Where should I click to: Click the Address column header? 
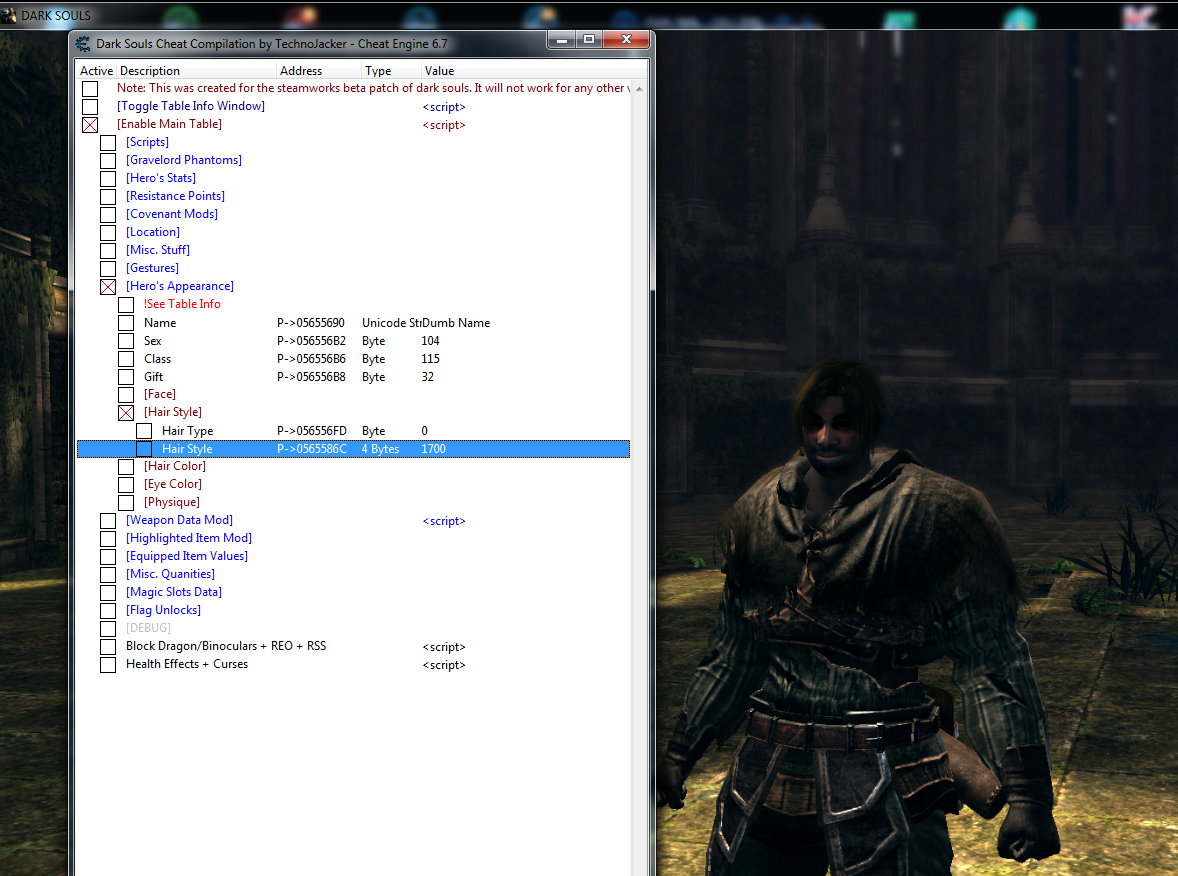[317, 71]
